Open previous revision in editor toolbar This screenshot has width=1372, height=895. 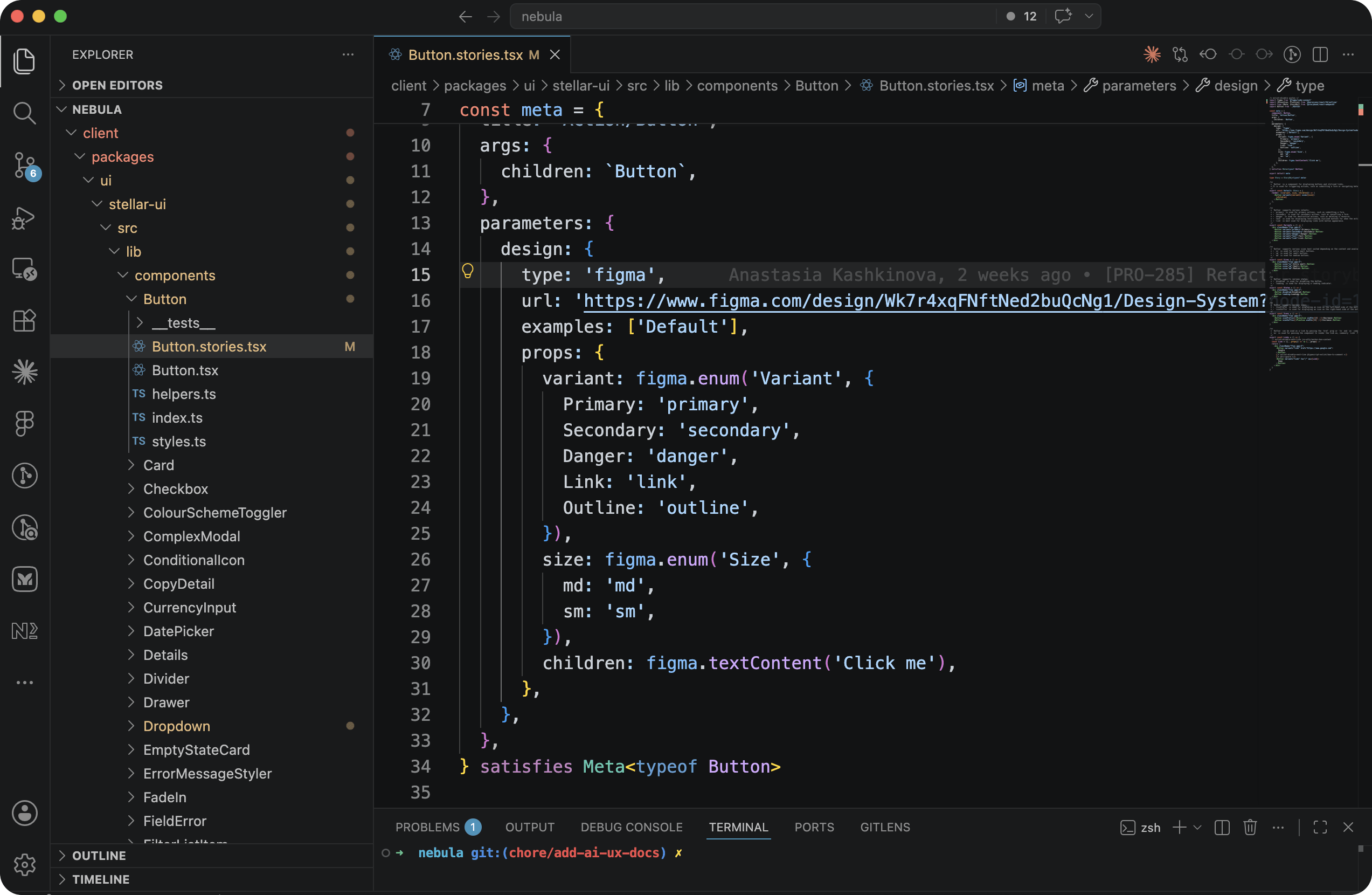click(x=1208, y=54)
